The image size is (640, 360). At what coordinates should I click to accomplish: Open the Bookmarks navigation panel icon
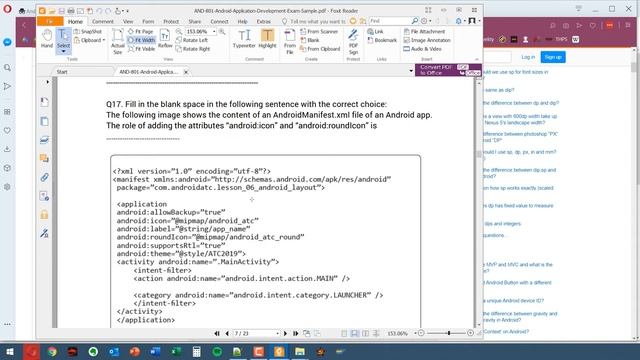pos(44,102)
